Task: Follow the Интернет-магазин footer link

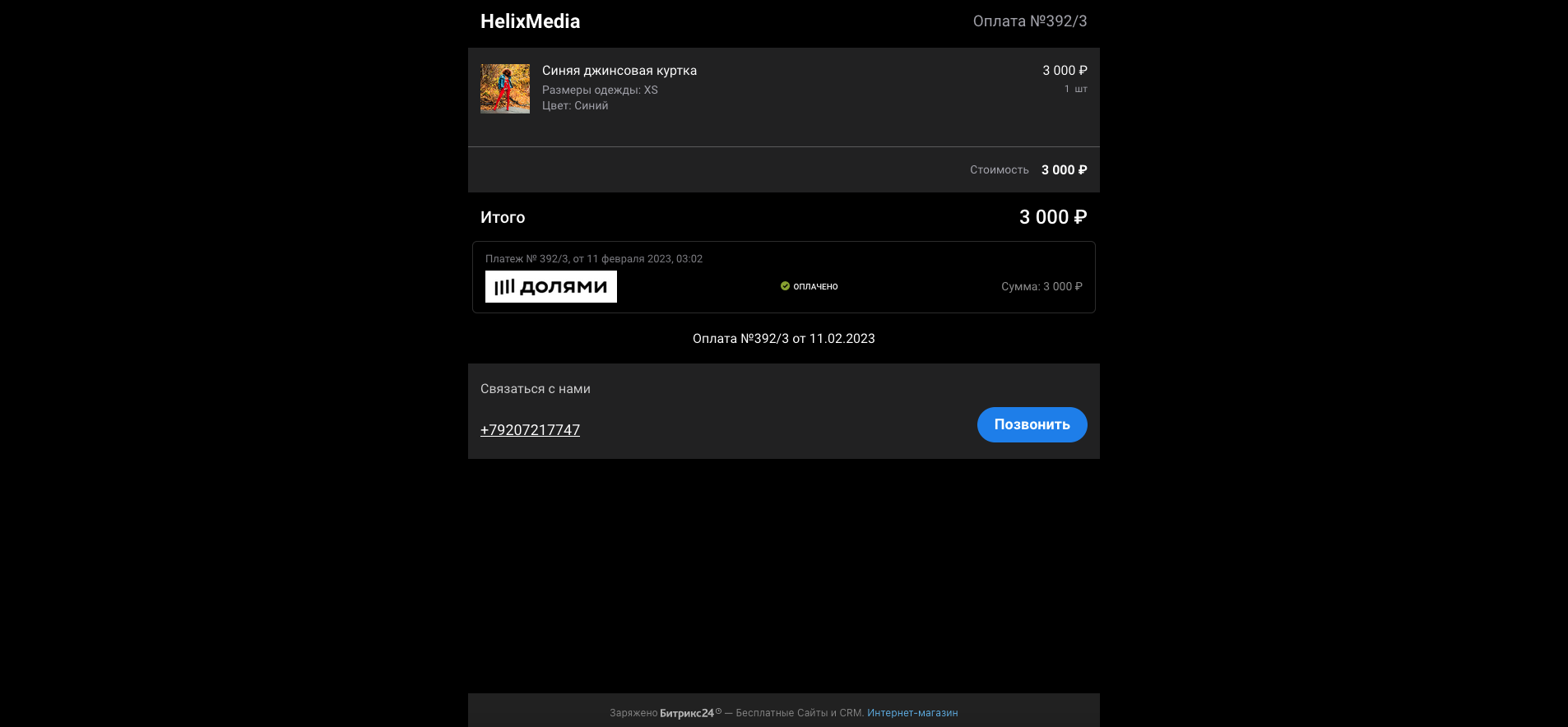Action: tap(912, 713)
